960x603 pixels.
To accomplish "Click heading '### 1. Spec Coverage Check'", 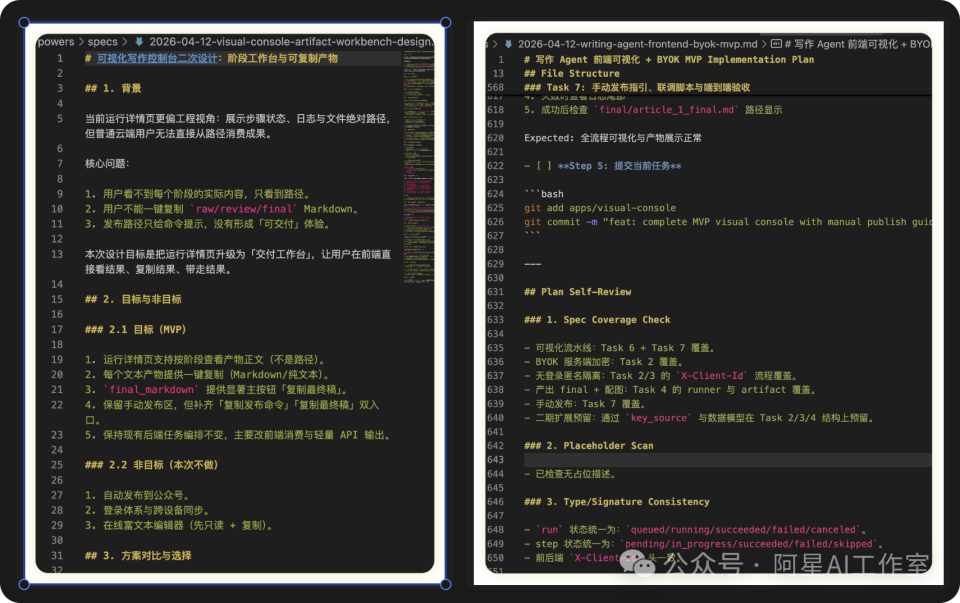I will click(597, 320).
